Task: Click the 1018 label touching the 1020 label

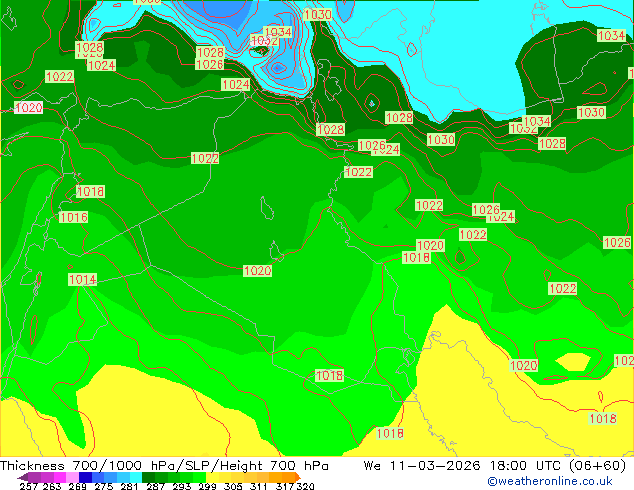Action: pyautogui.click(x=416, y=258)
